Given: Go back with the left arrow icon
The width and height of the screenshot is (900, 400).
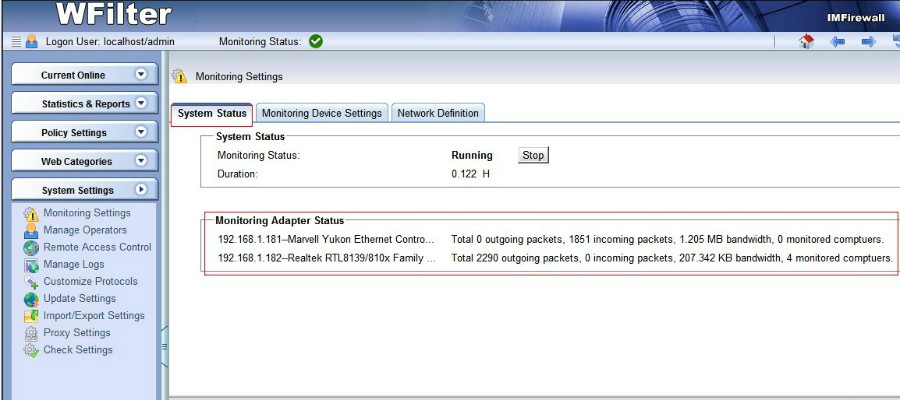Looking at the screenshot, I should coord(837,41).
